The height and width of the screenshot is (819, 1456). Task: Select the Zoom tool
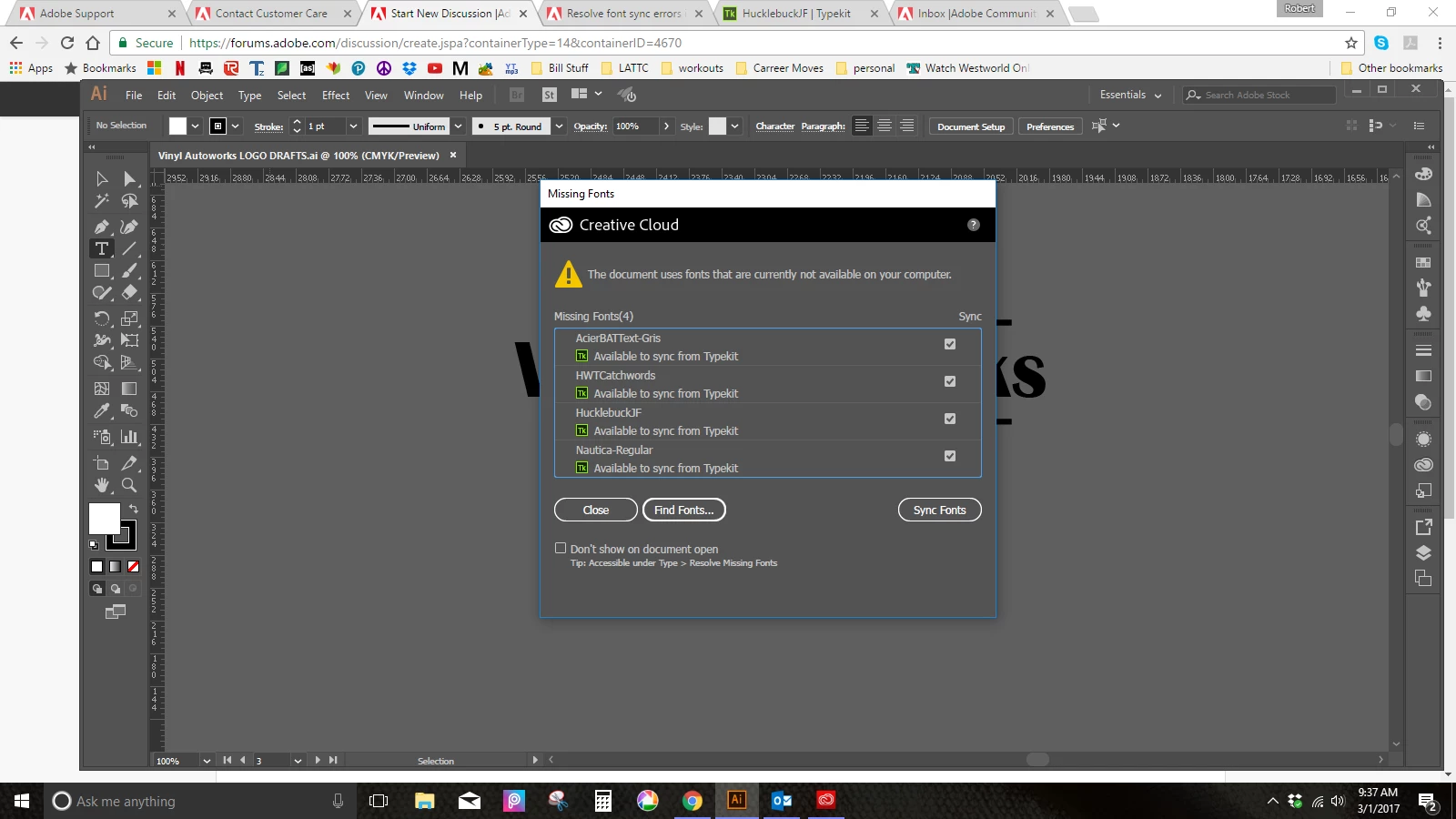pos(130,485)
